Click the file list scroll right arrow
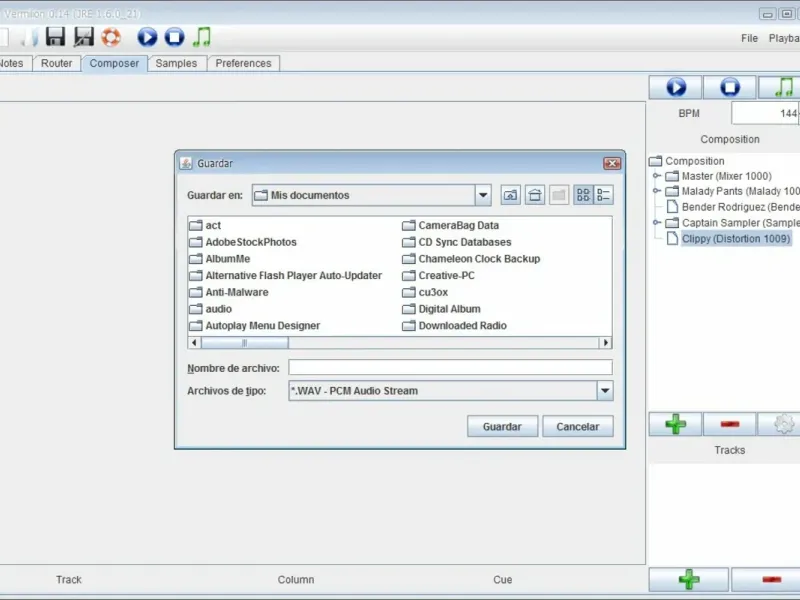The width and height of the screenshot is (800, 600). [x=606, y=342]
